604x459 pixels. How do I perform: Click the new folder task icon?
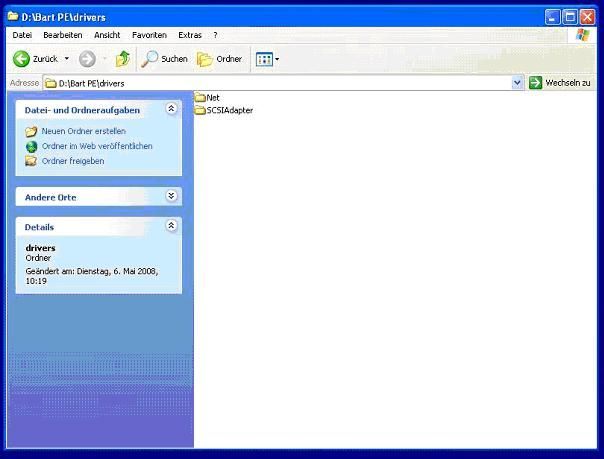pos(31,131)
